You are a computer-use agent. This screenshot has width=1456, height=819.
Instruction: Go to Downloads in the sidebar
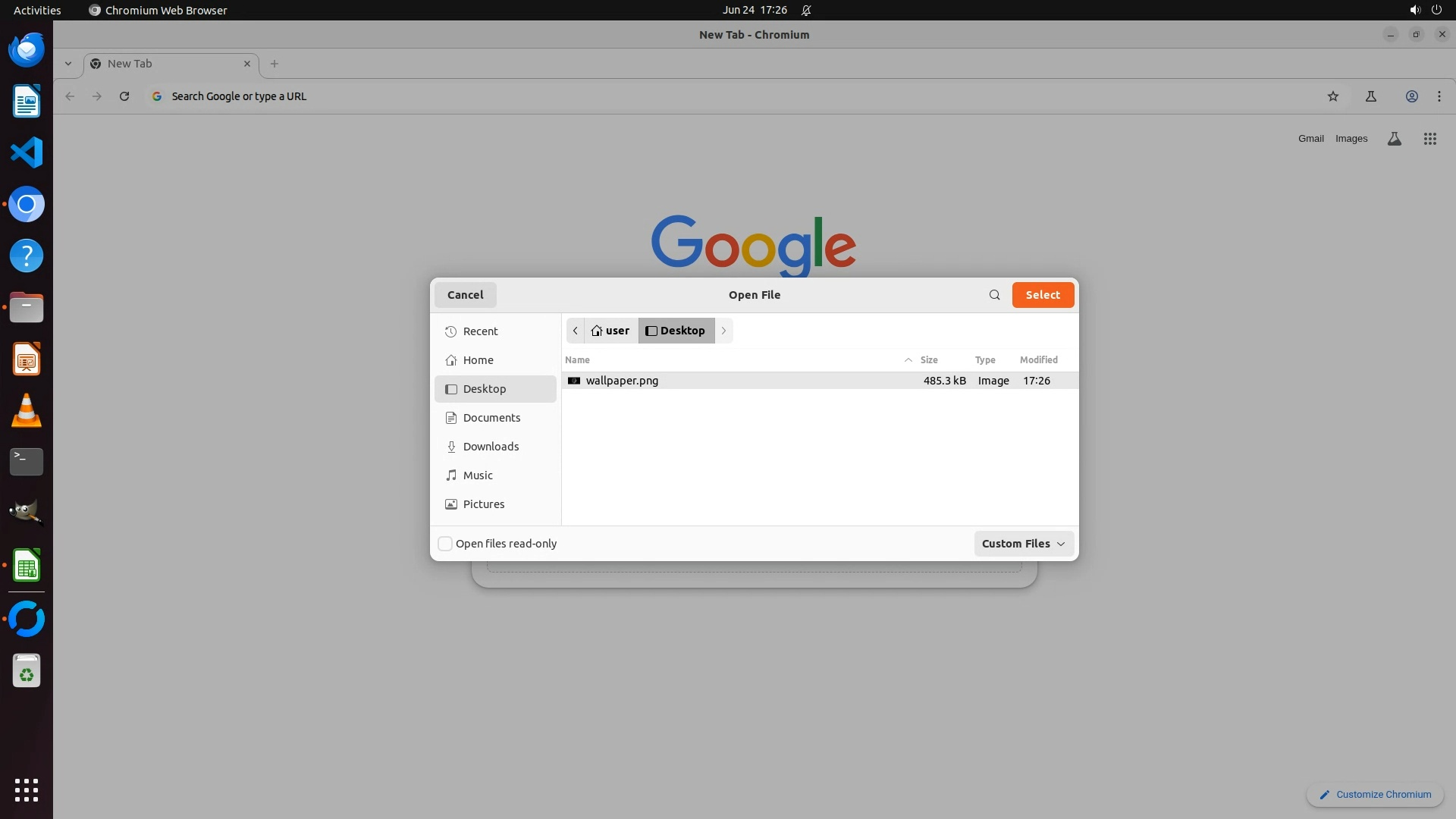pyautogui.click(x=490, y=447)
